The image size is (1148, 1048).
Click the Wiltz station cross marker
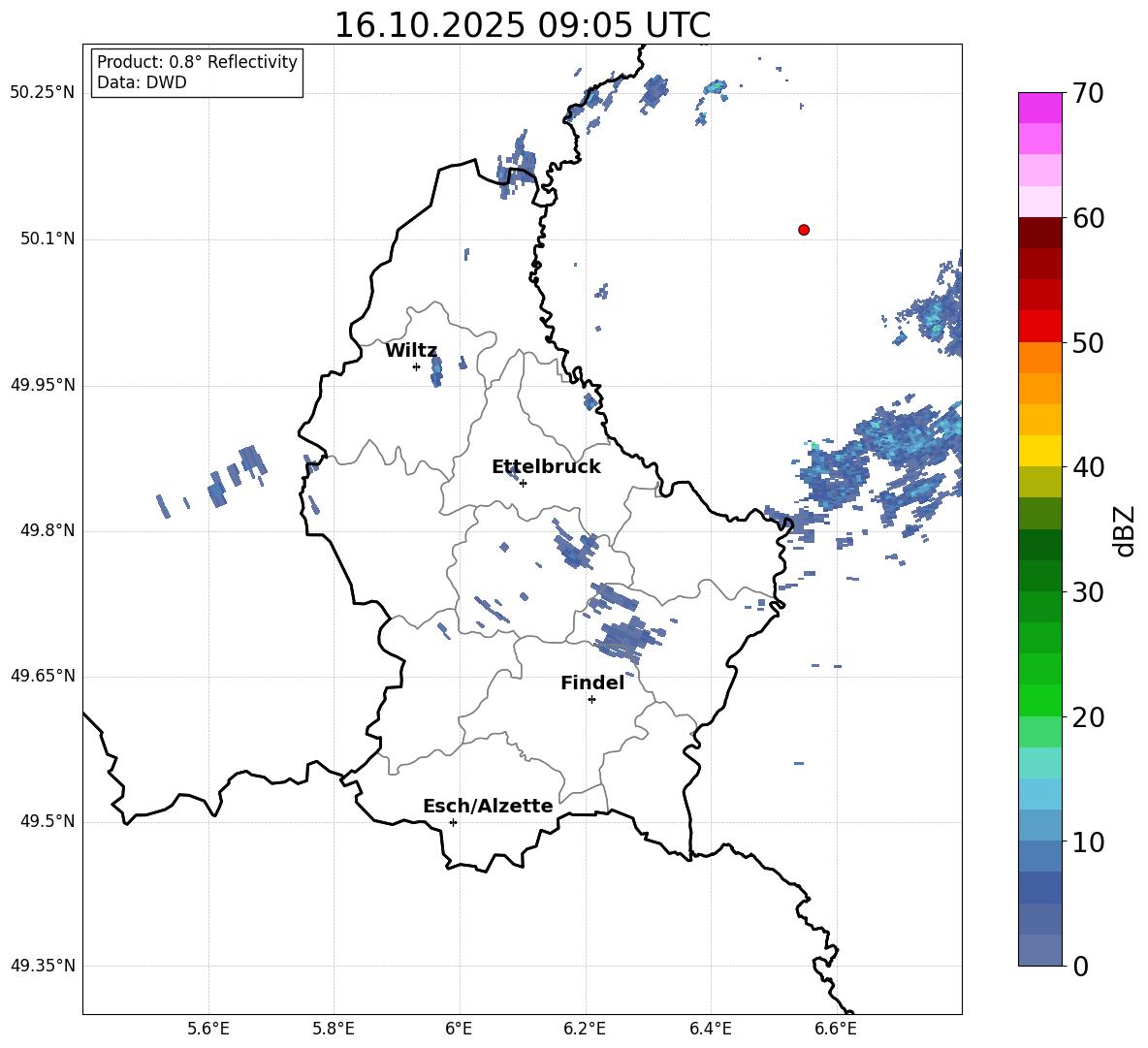417,366
